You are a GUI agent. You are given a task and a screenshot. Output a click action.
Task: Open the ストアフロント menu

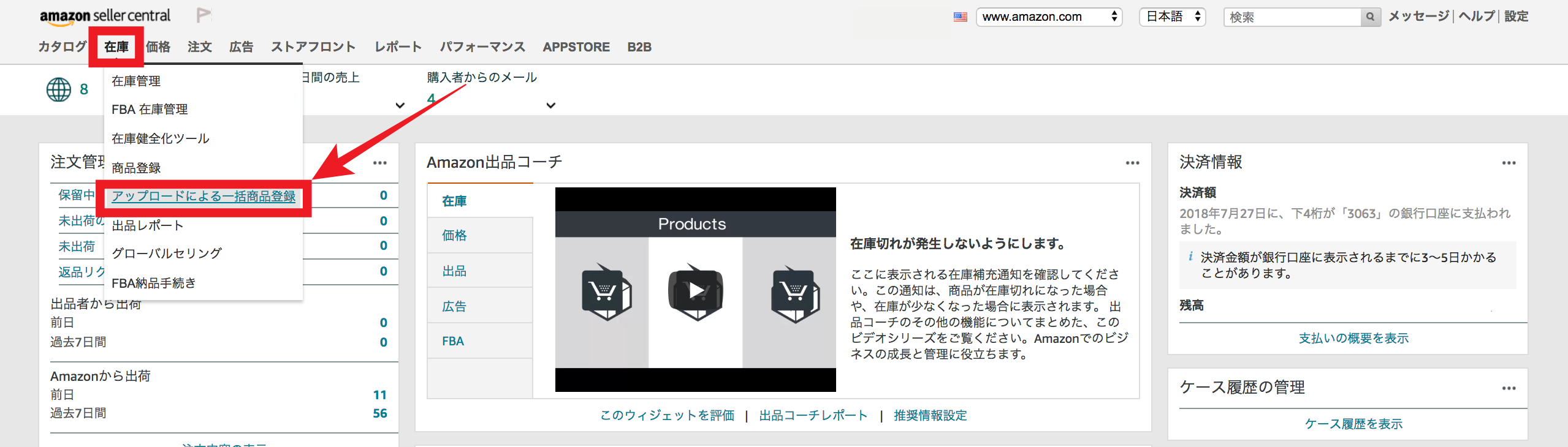pos(313,47)
